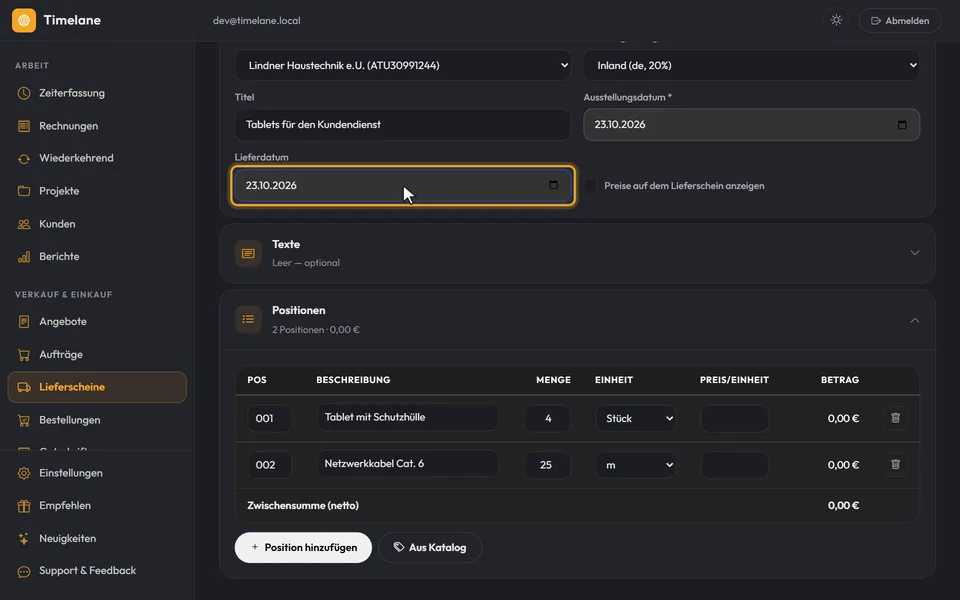
Task: Open Zeiterfassung in the sidebar
Action: pyautogui.click(x=97, y=93)
